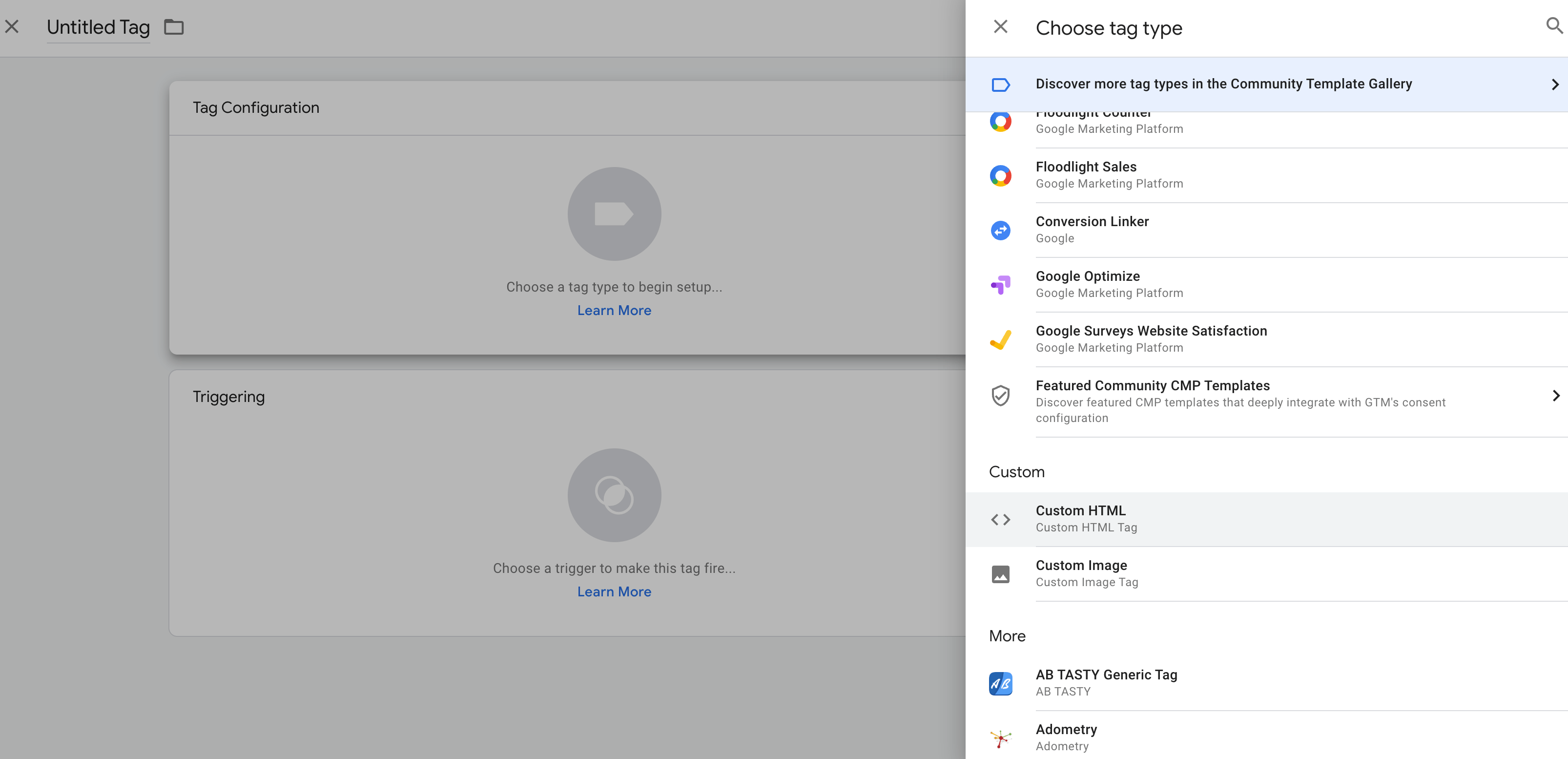
Task: Click Google Marketing Platform under Google Optimize
Action: point(1109,294)
